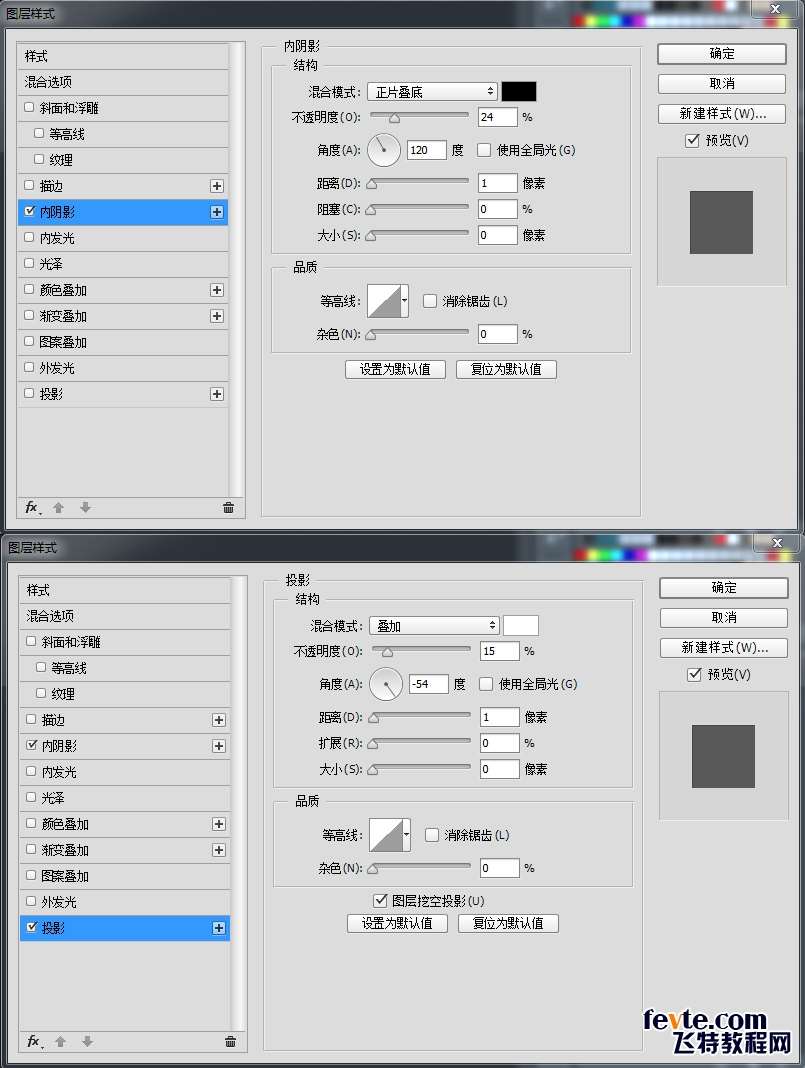Move effect up arrow in upper dialog
The width and height of the screenshot is (805, 1068).
(x=59, y=507)
